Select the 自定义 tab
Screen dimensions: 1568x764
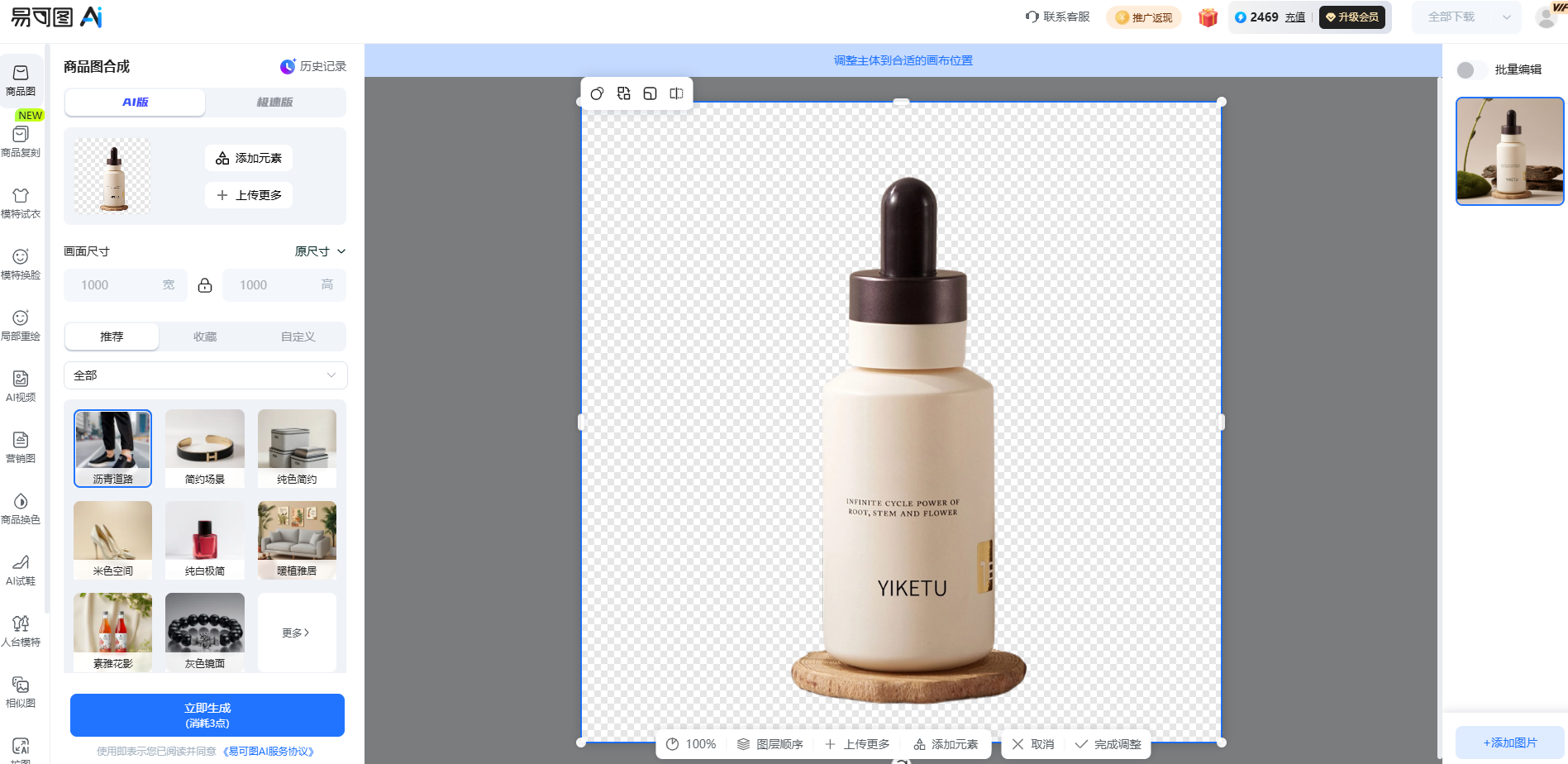(298, 337)
